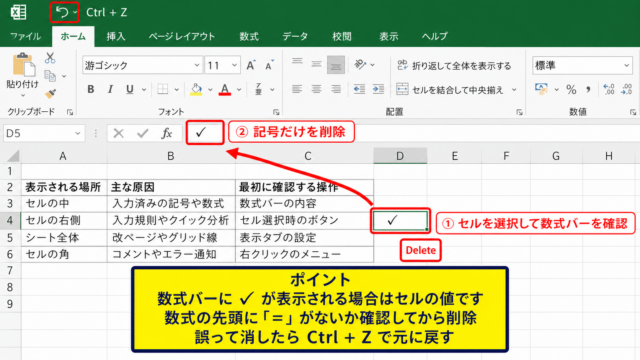Align text to the left
Viewport: 640px width, 360px height.
[x=297, y=89]
